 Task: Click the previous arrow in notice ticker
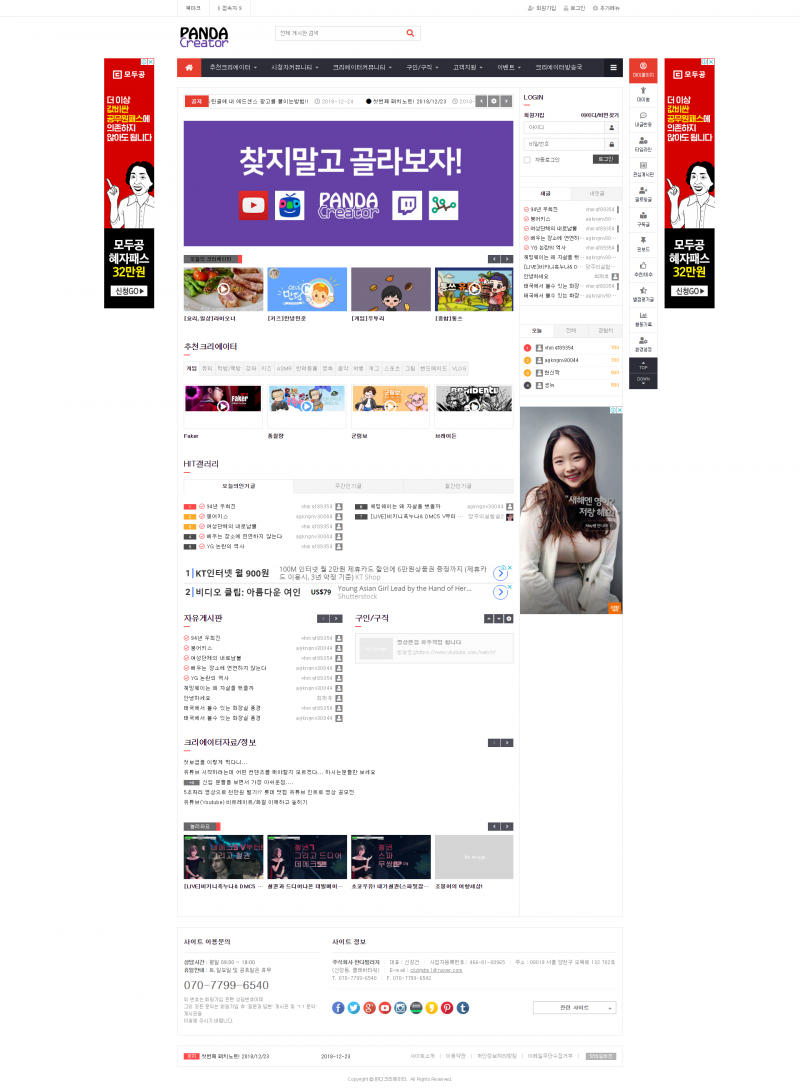click(481, 101)
